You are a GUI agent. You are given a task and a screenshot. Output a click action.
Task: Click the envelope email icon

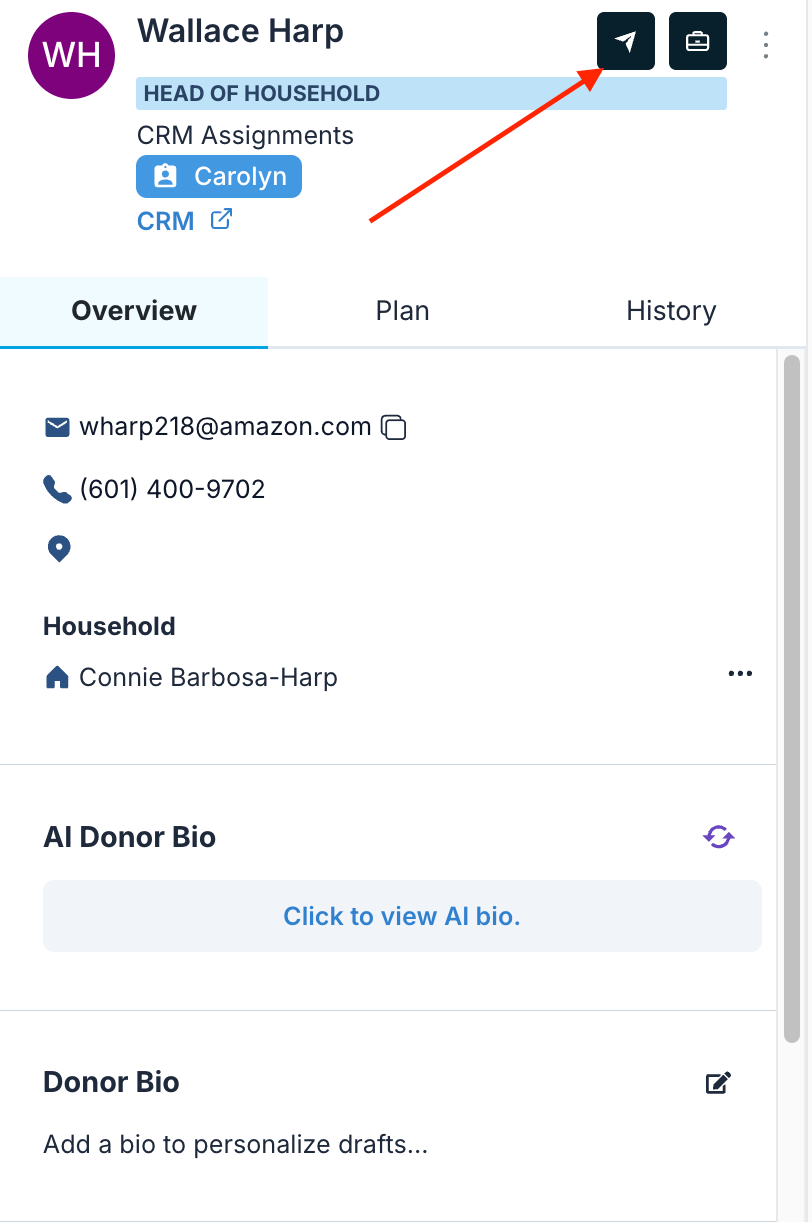(x=57, y=428)
